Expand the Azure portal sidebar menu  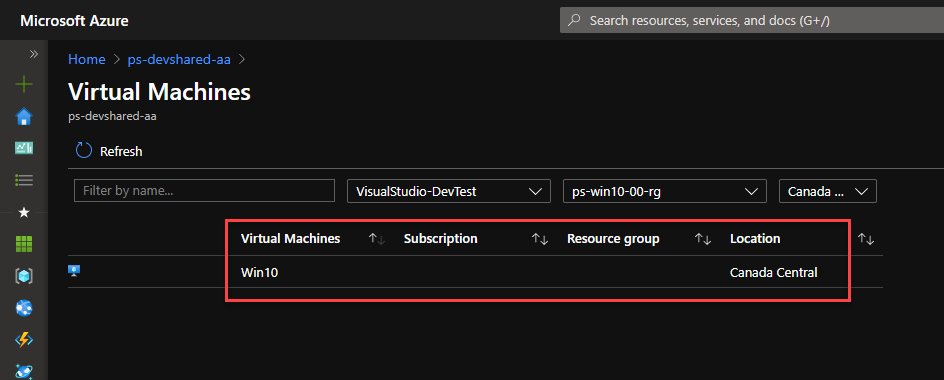34,54
